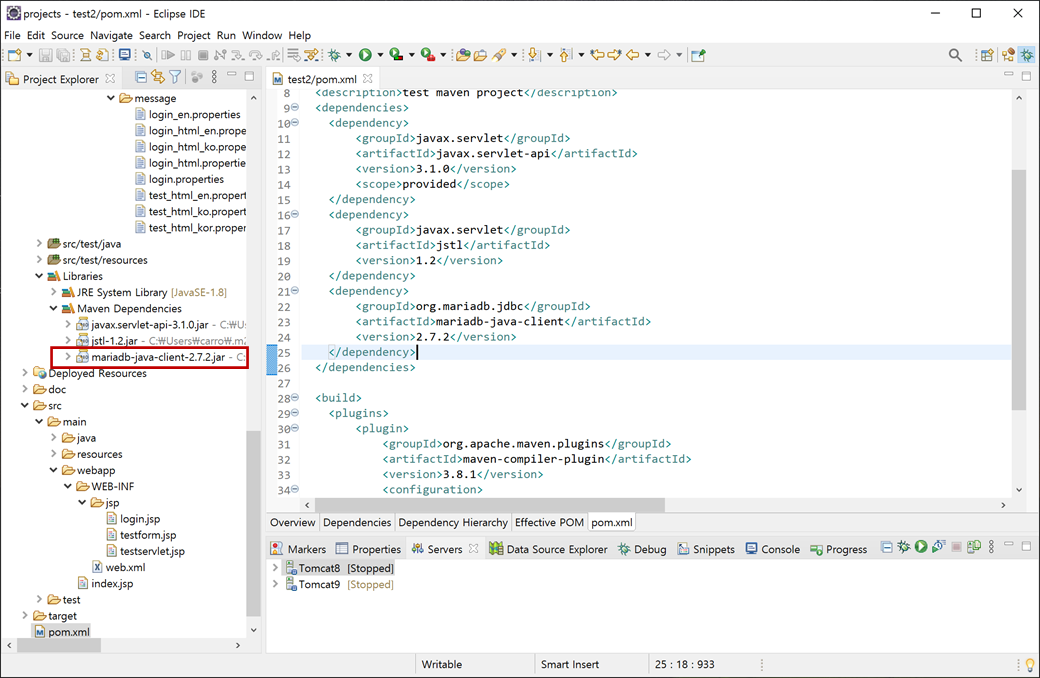1040x678 pixels.
Task: Open Debug launch dropdown arrow
Action: [349, 55]
